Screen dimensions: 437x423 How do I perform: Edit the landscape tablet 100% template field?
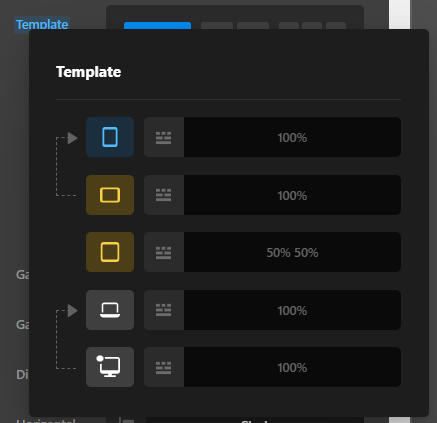click(292, 195)
